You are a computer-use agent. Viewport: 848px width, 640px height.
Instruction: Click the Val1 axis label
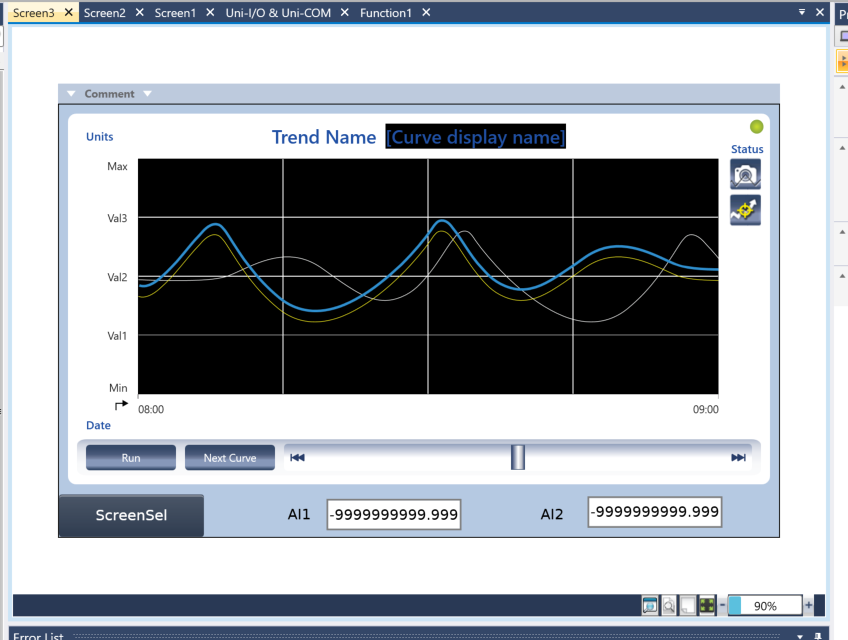click(x=117, y=335)
